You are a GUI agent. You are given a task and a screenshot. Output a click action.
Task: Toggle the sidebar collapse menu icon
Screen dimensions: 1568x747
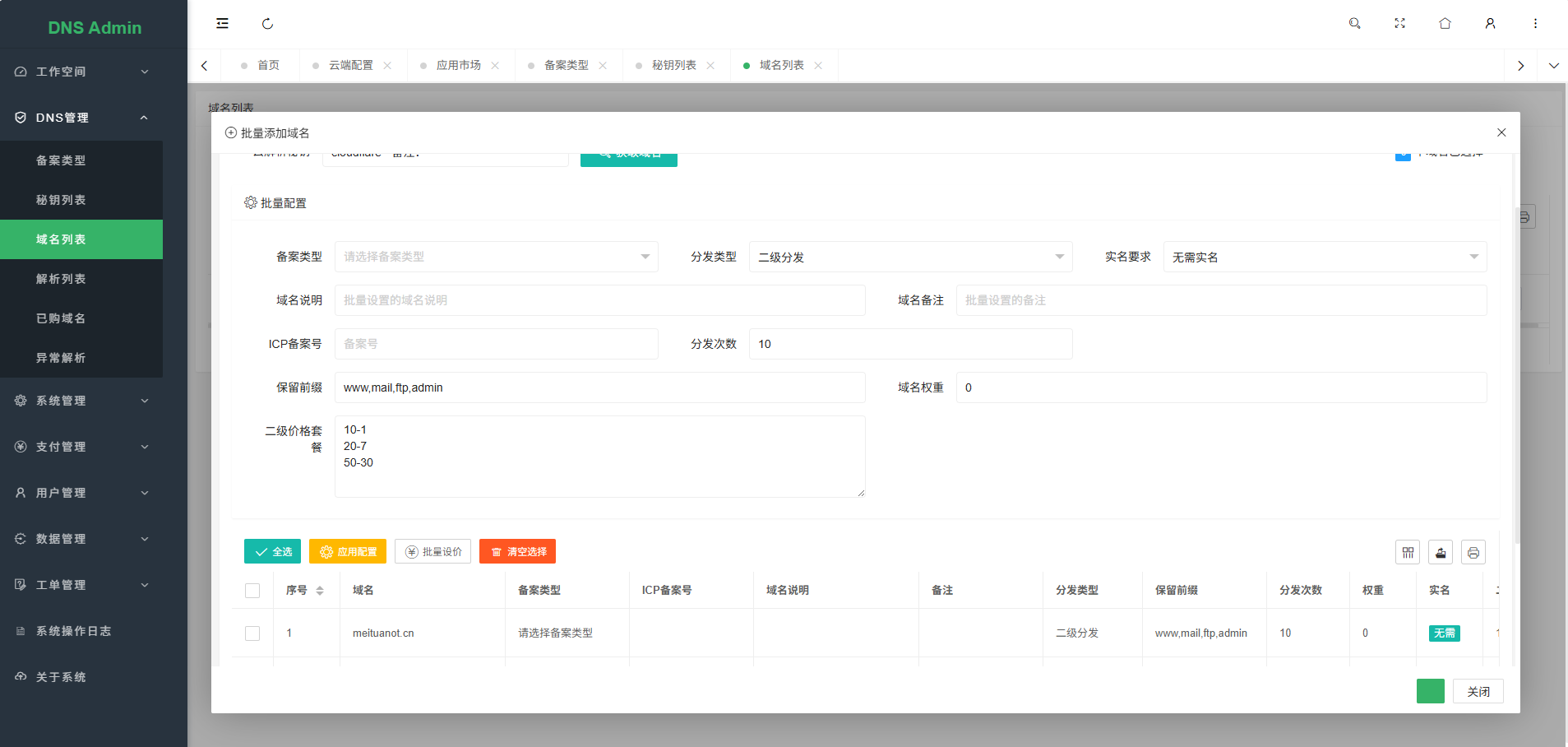[x=222, y=24]
